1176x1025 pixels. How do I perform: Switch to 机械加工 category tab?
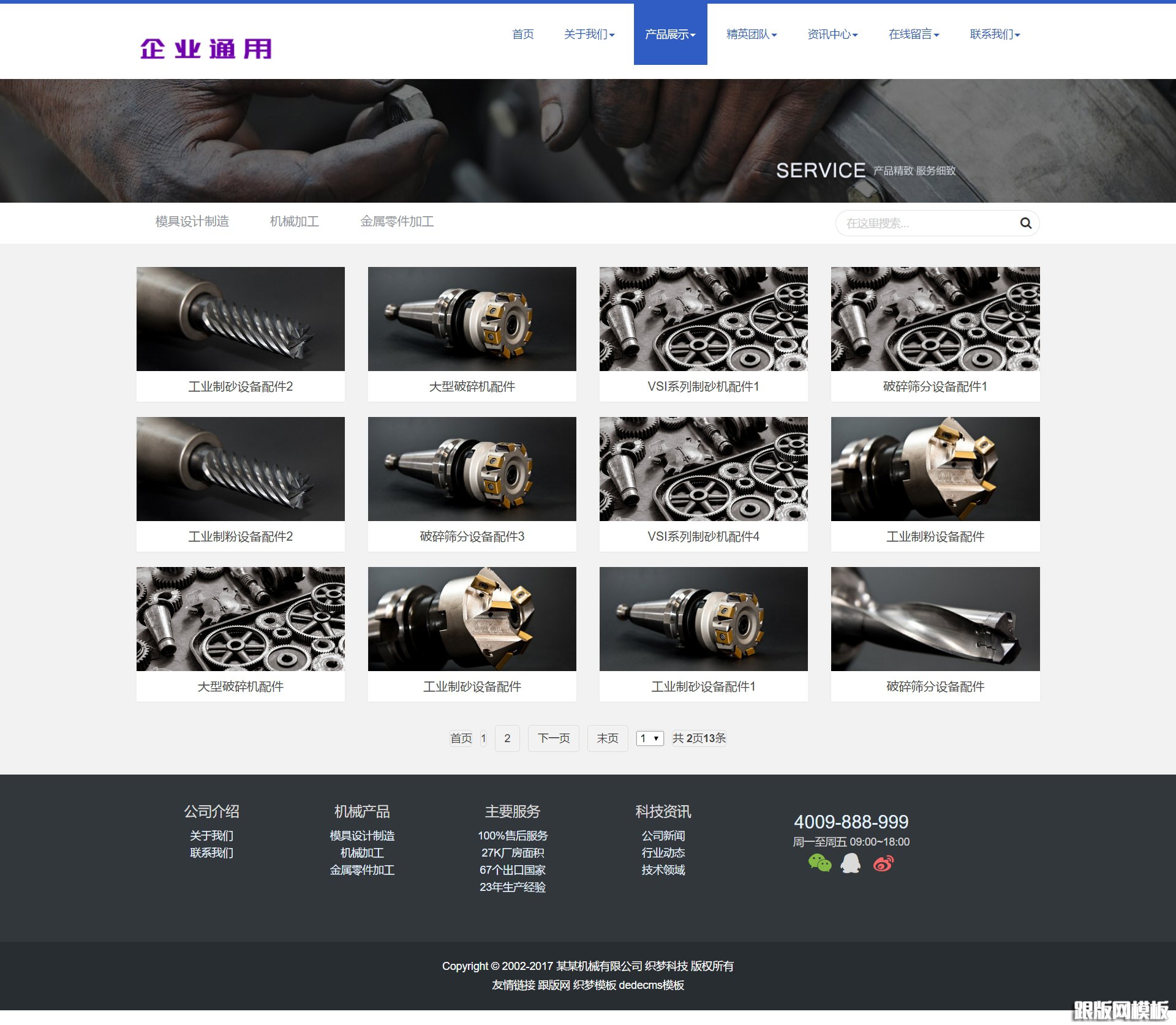(295, 222)
